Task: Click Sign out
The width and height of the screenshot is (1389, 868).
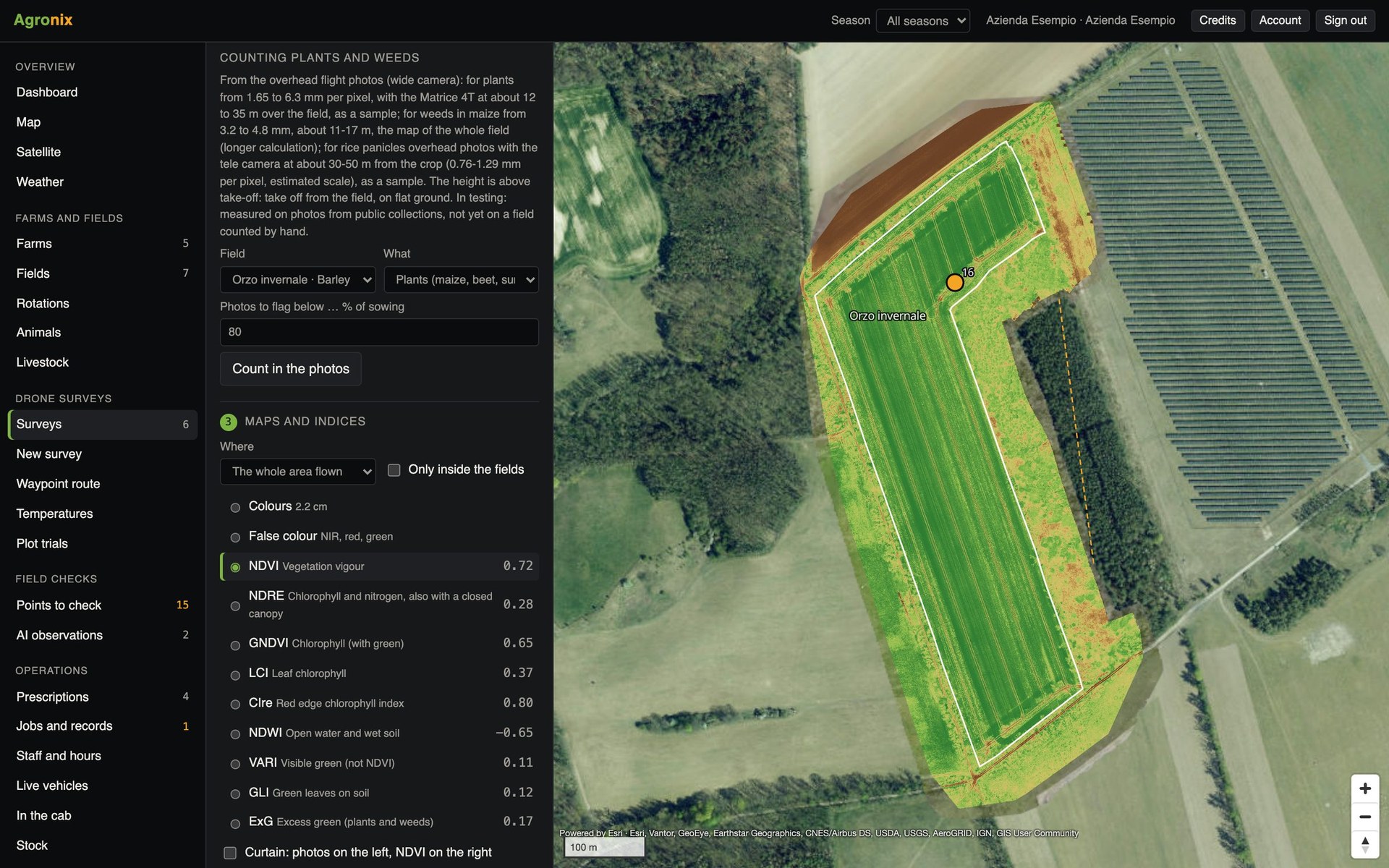Action: coord(1345,20)
